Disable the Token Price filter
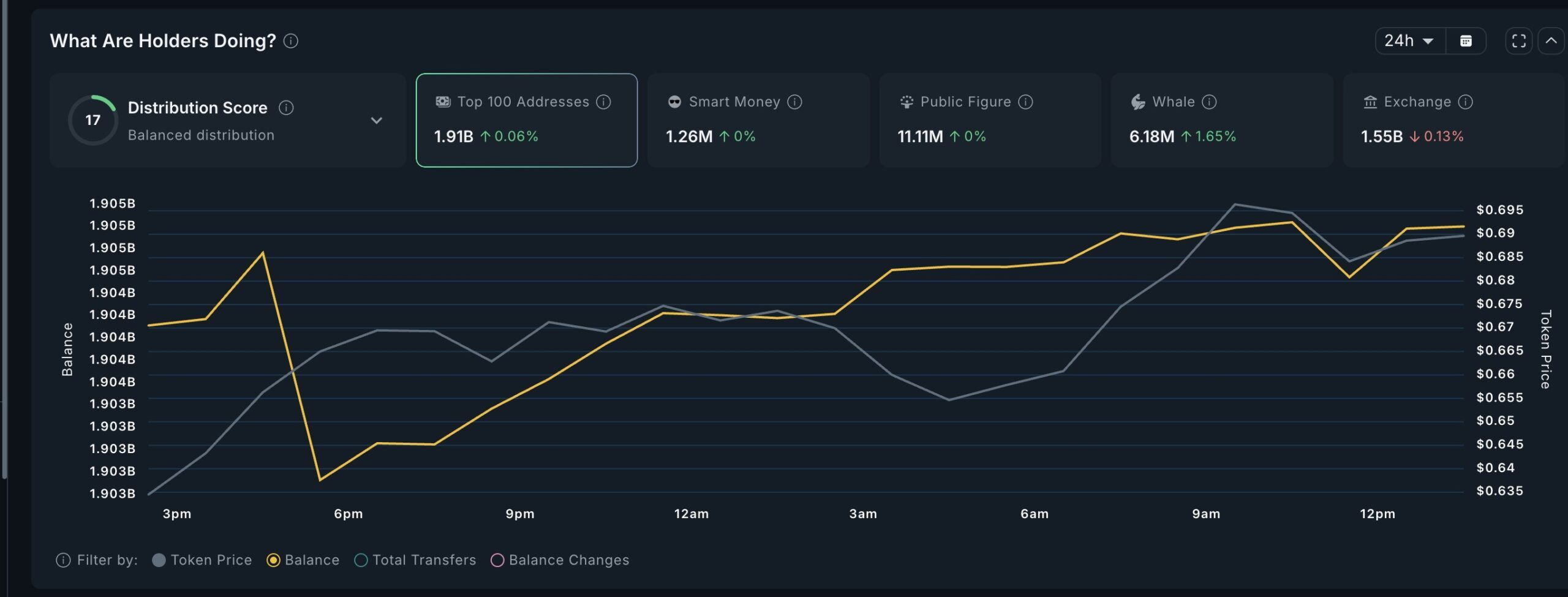 [159, 559]
